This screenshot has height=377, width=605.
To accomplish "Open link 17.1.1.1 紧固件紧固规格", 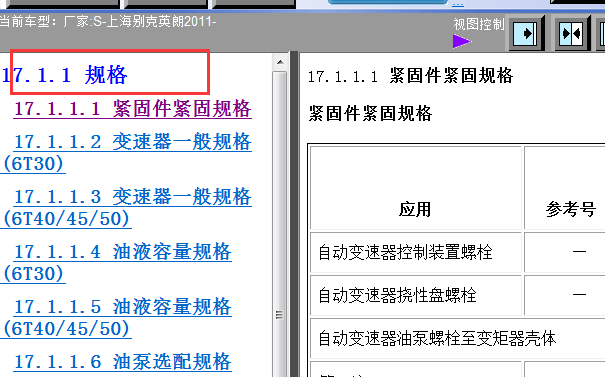I will (133, 109).
